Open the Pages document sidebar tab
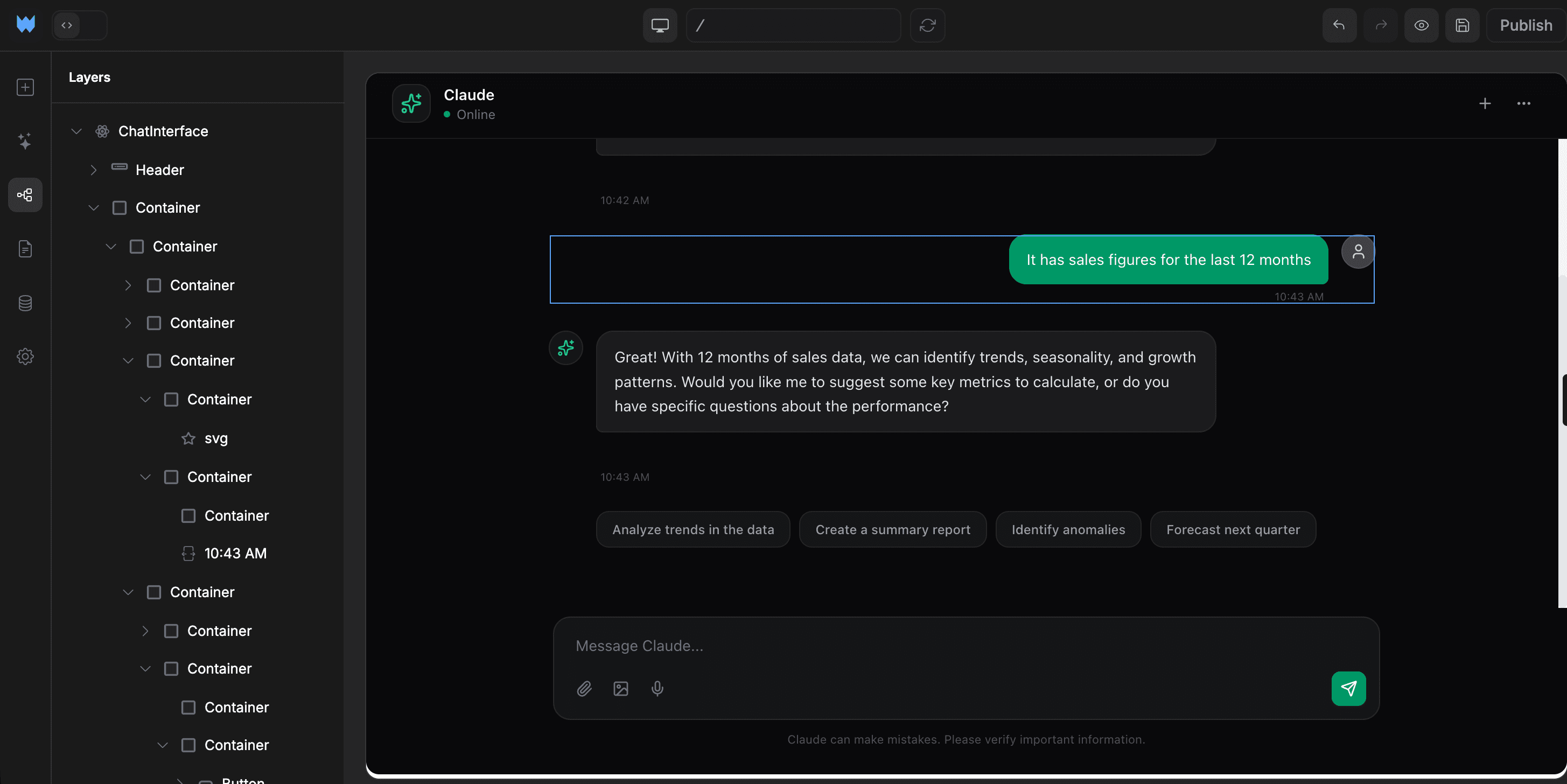Viewport: 1567px width, 784px height. click(x=25, y=249)
